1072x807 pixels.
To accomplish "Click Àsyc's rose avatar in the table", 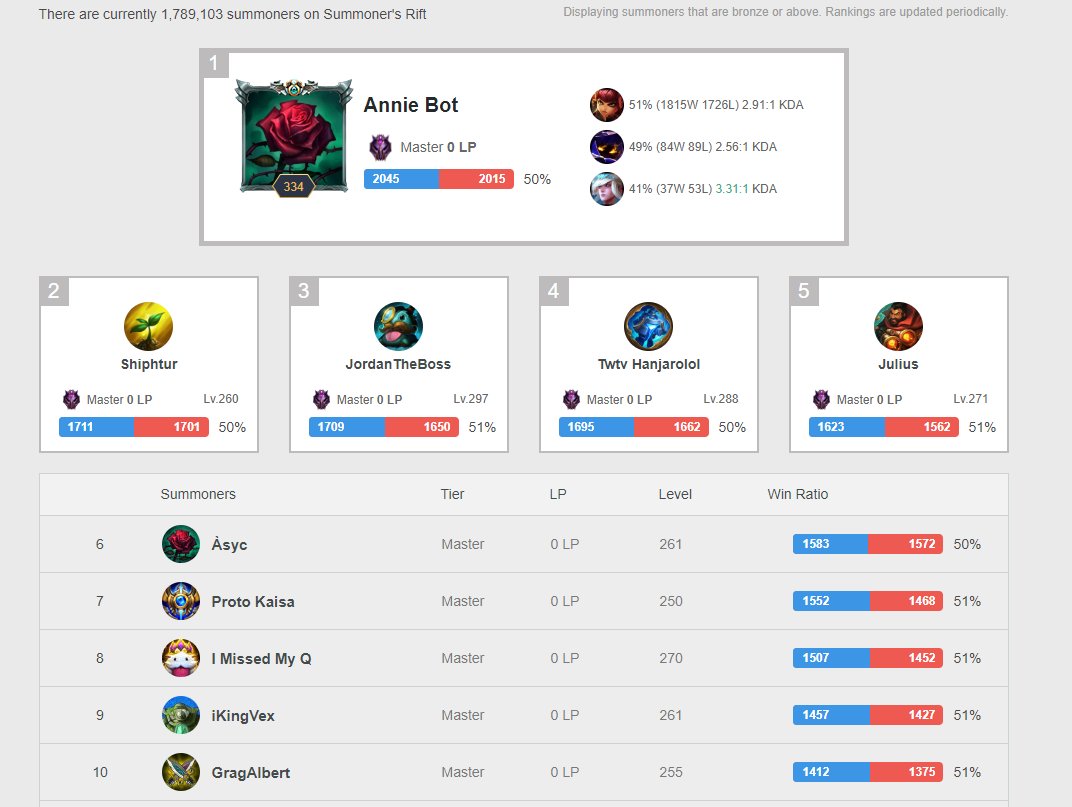I will [x=181, y=544].
